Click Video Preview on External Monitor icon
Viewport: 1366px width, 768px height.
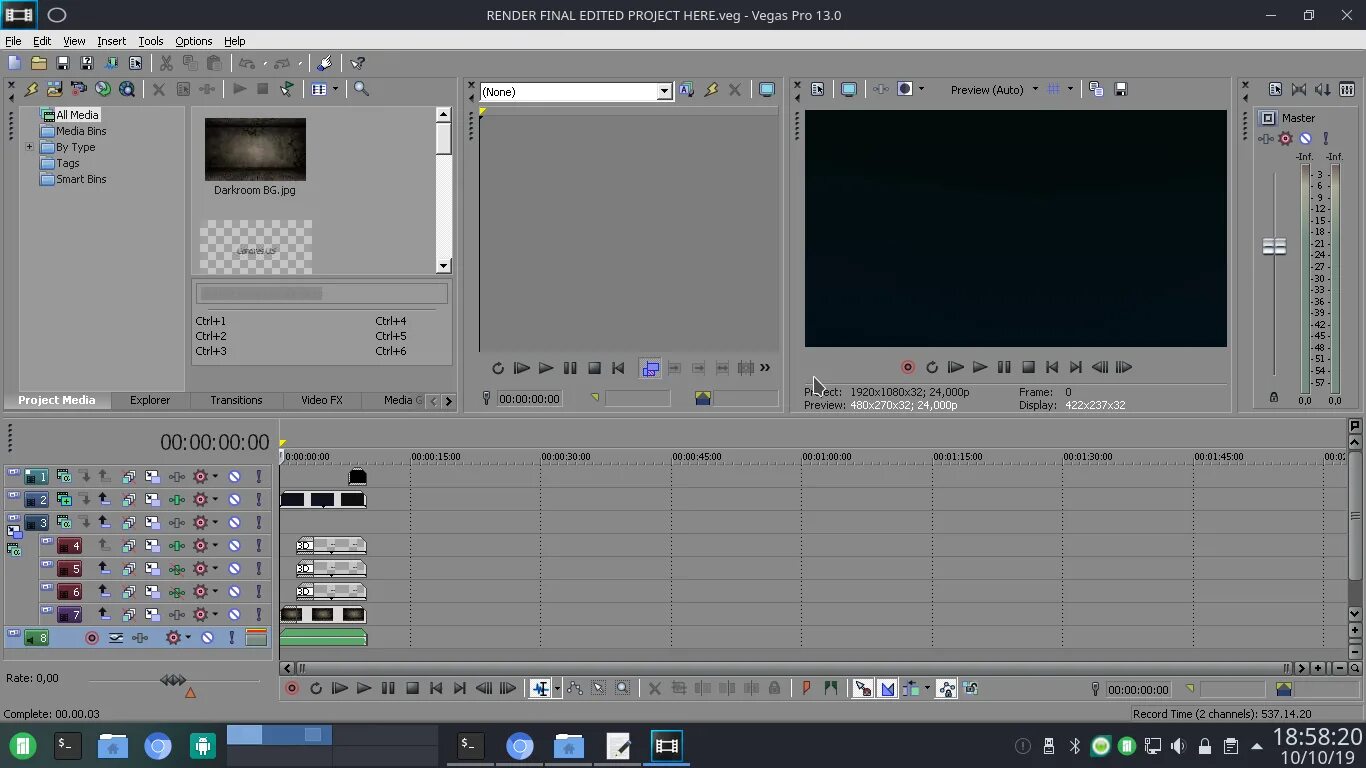click(848, 89)
